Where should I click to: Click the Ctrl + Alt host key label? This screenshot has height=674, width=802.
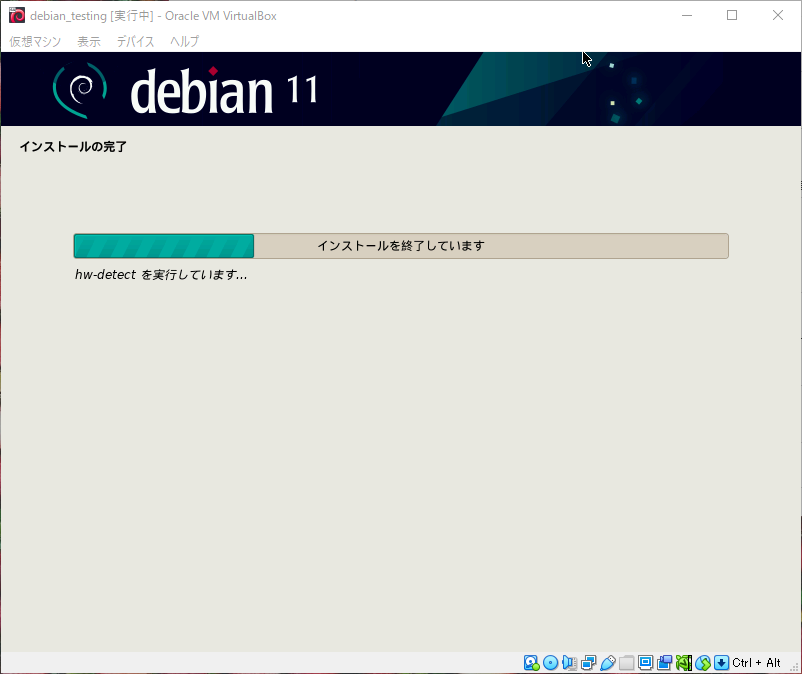tap(756, 663)
